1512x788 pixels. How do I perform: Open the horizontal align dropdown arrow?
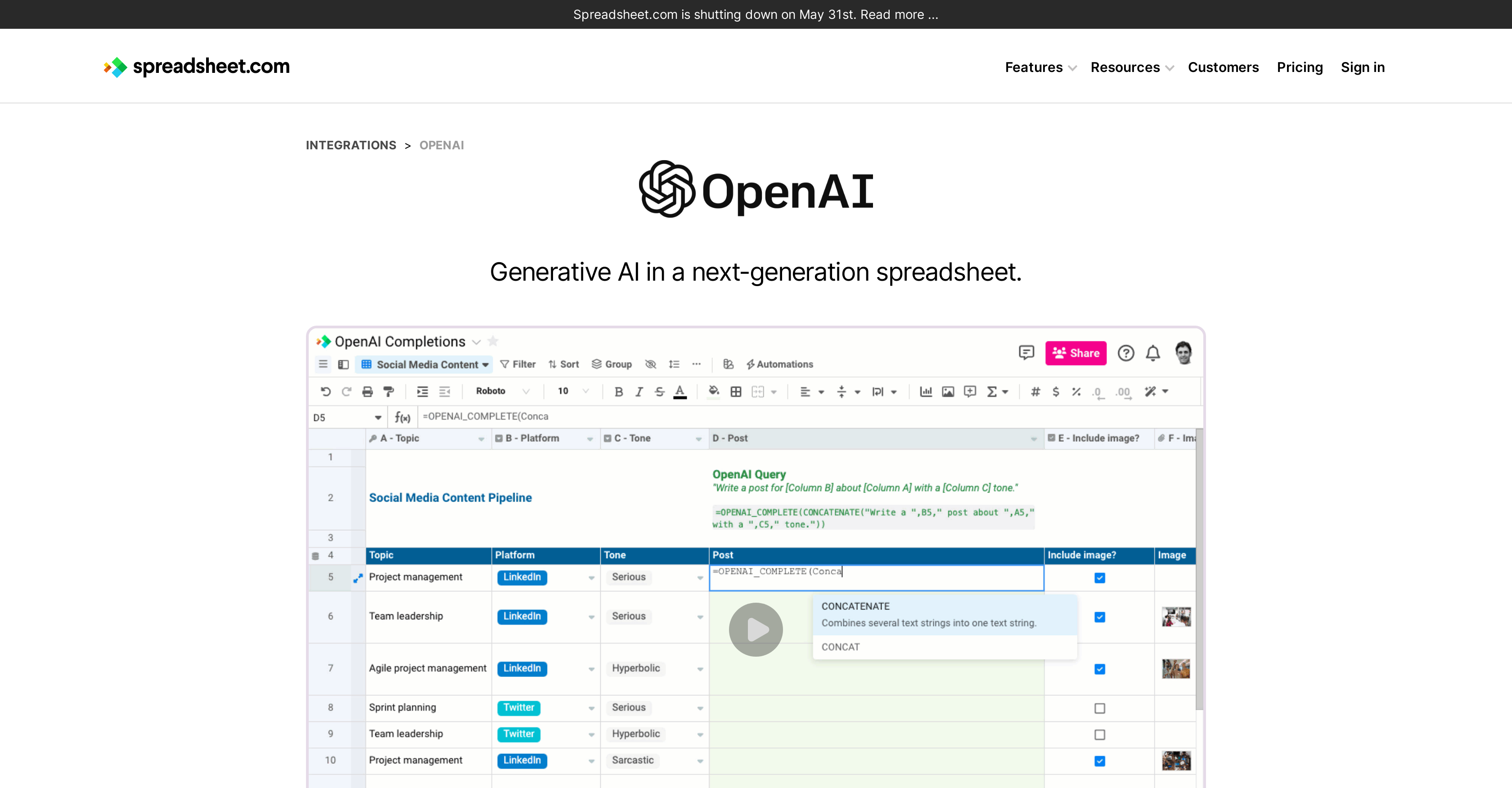point(821,392)
